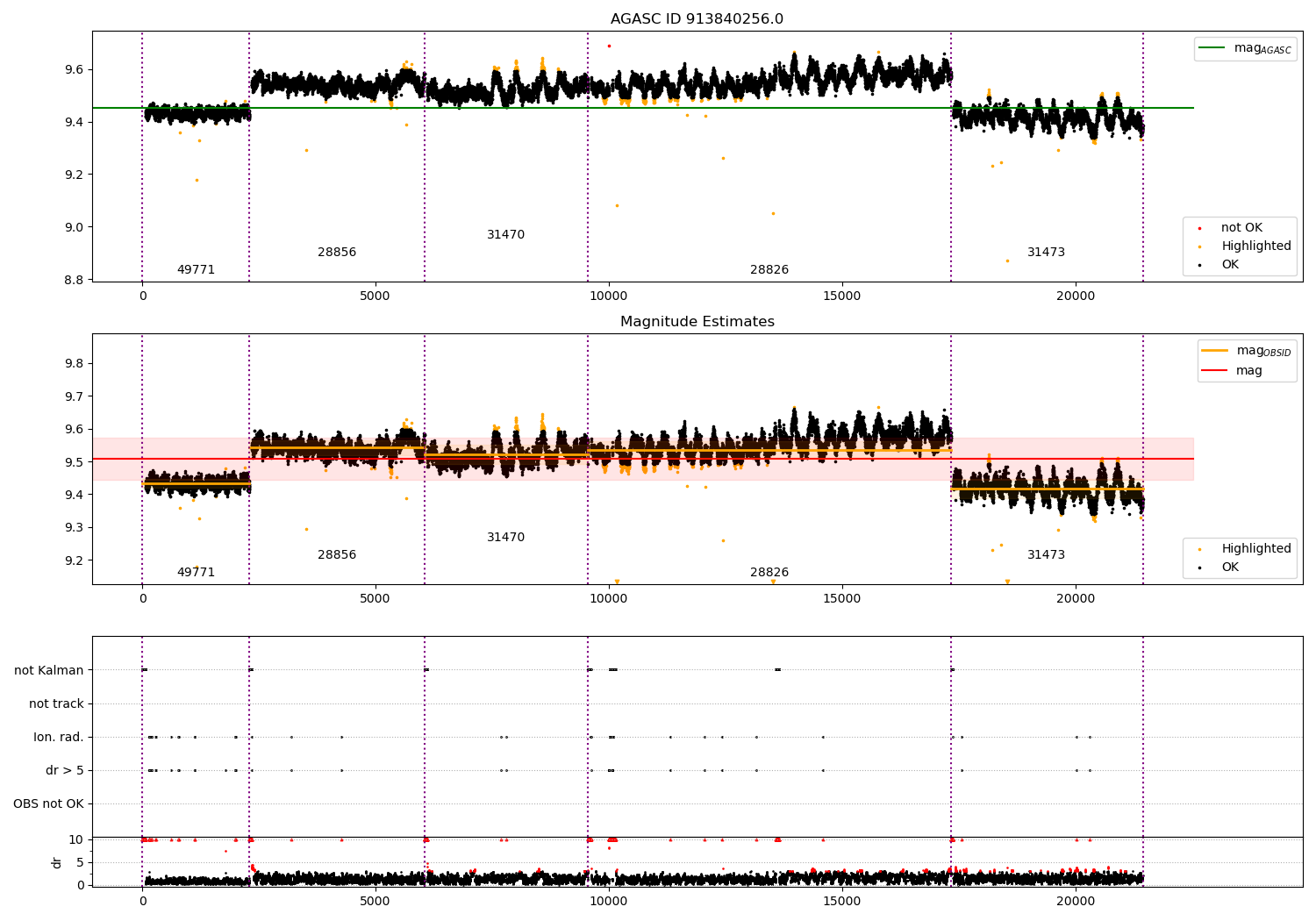Click obsid label 31470 in top plot

[505, 235]
